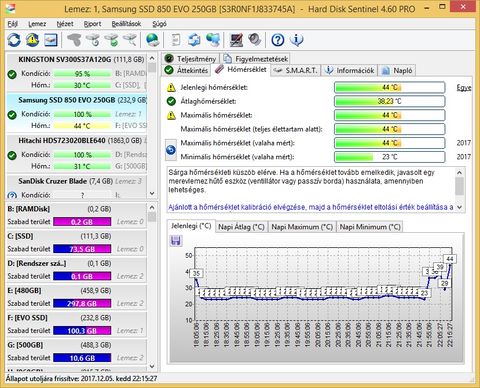480x388 pixels.
Task: Select the B: [RAMDisk] partition
Action: click(76, 216)
